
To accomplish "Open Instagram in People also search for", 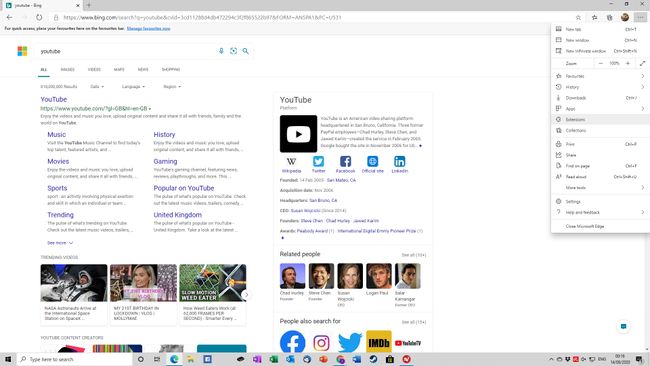I will coord(321,343).
